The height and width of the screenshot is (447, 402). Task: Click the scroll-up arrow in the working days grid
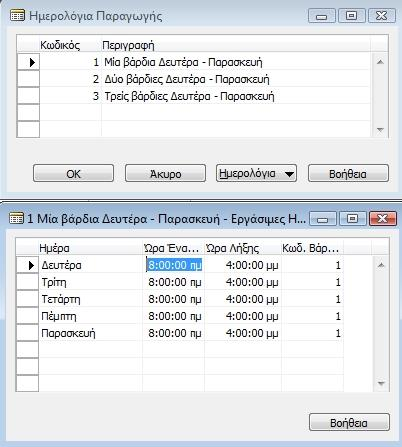381,265
